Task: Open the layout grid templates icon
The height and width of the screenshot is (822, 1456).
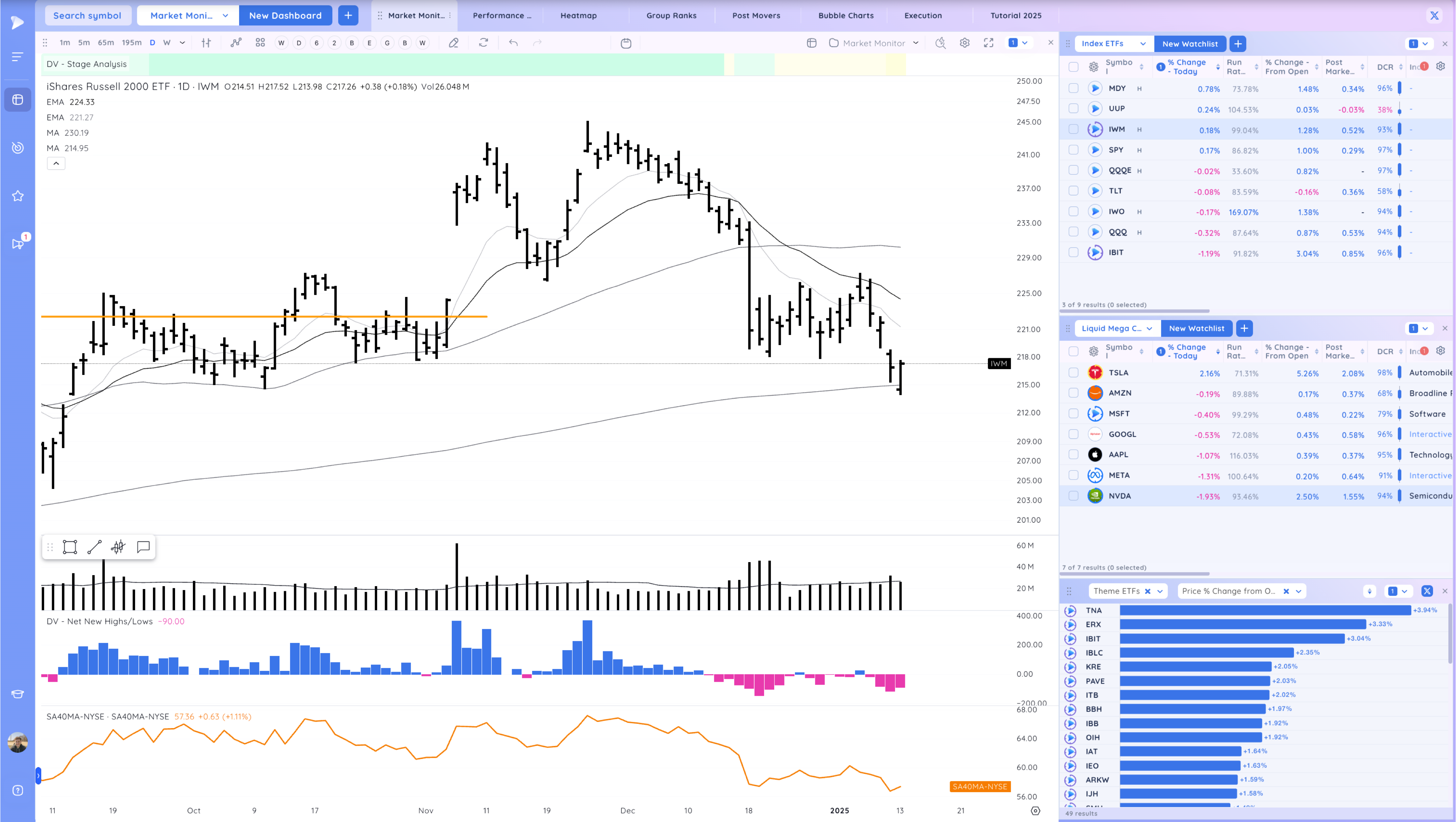Action: click(x=260, y=43)
